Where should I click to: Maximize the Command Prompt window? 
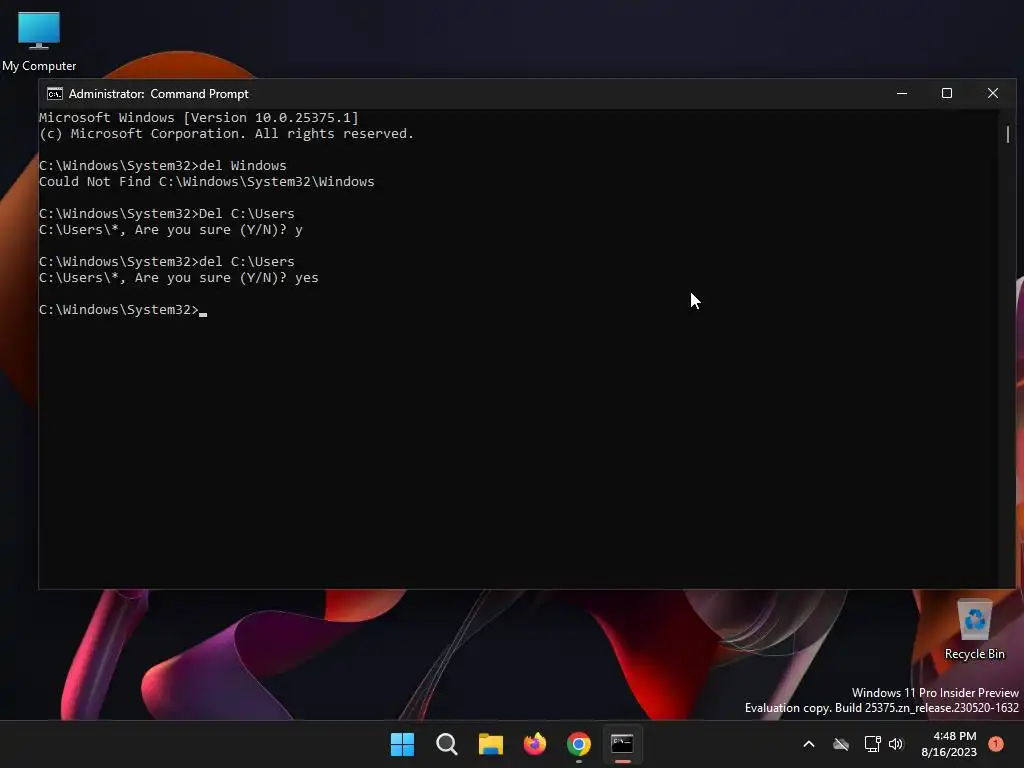(947, 93)
